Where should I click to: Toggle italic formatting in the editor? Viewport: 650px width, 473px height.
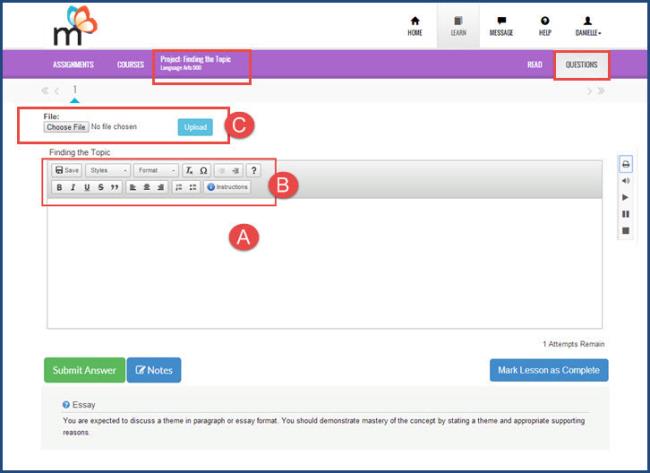tap(73, 187)
